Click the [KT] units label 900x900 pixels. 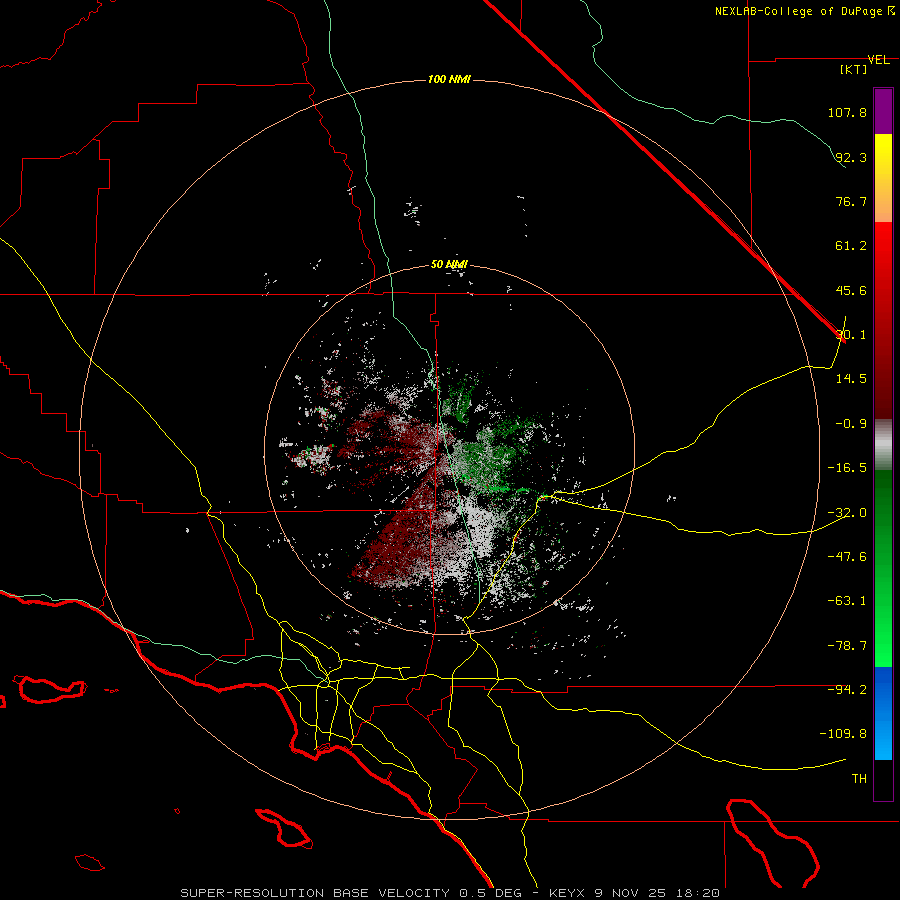854,69
